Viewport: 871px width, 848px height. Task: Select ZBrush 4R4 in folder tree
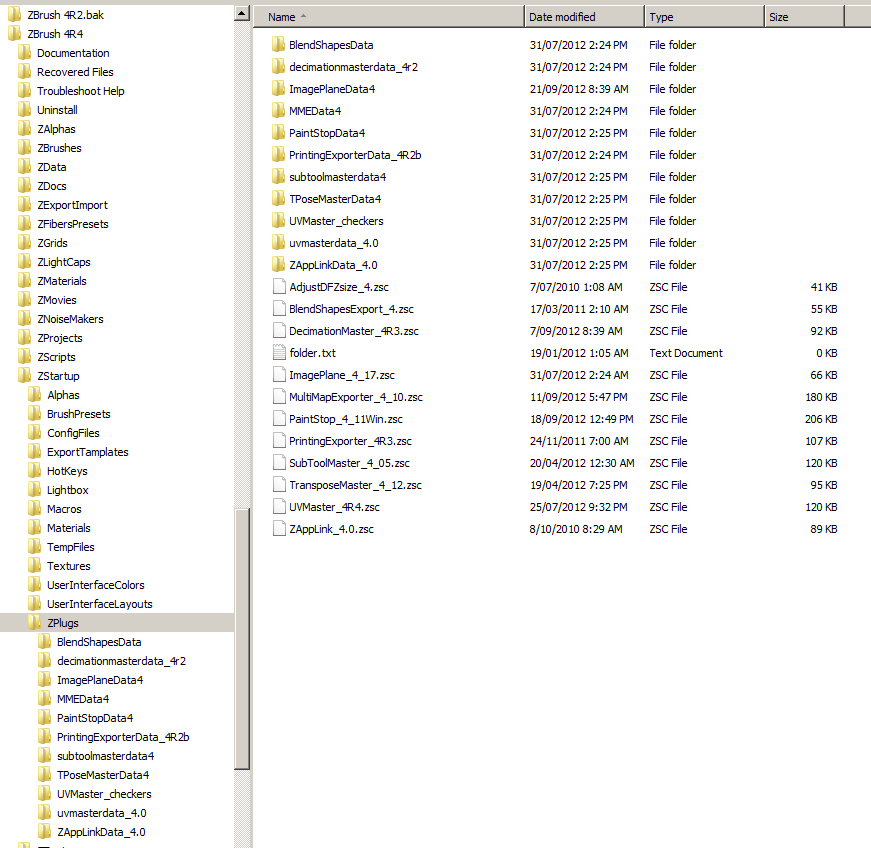point(55,34)
